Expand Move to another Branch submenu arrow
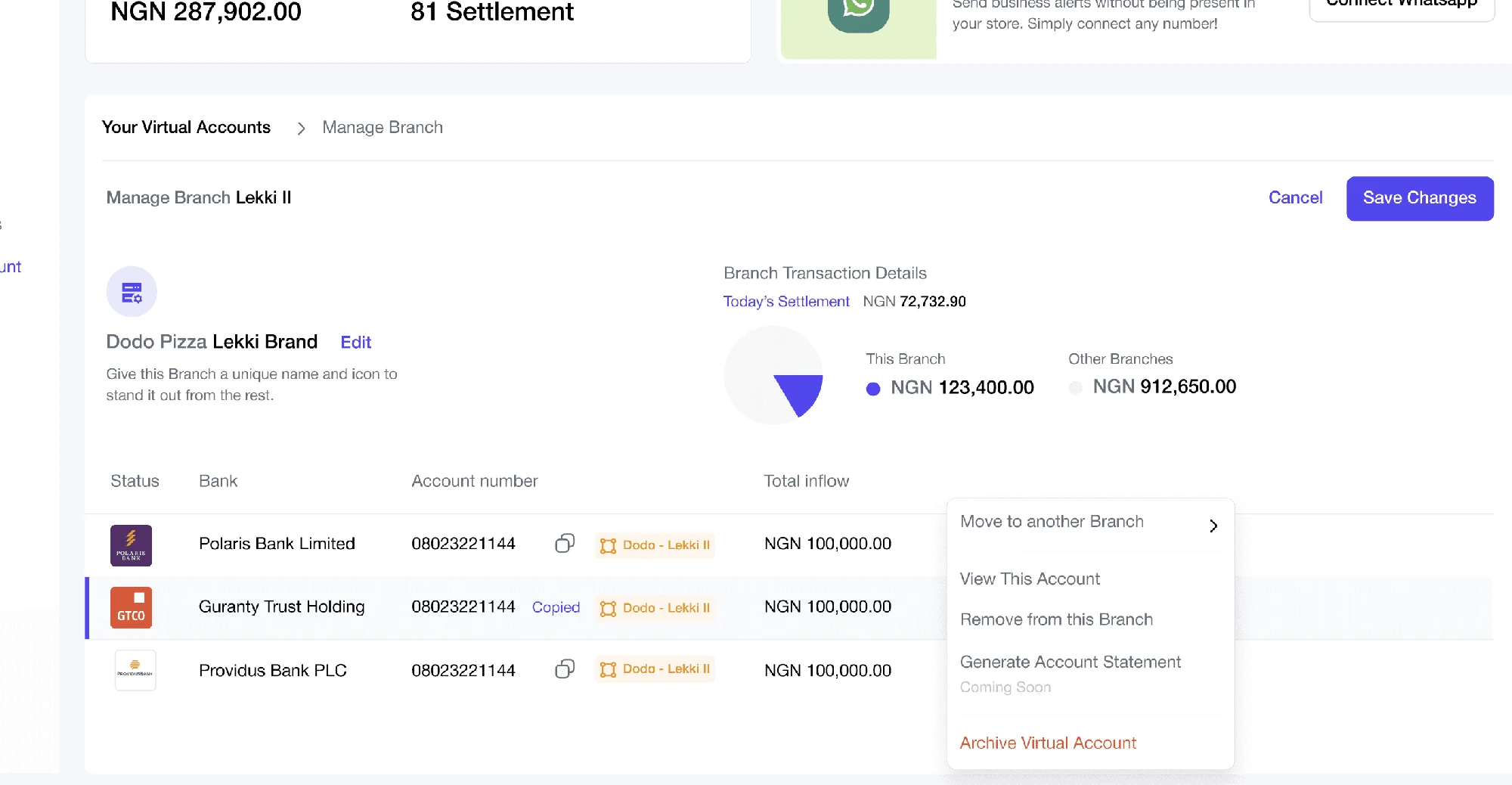1512x785 pixels. pyautogui.click(x=1213, y=526)
